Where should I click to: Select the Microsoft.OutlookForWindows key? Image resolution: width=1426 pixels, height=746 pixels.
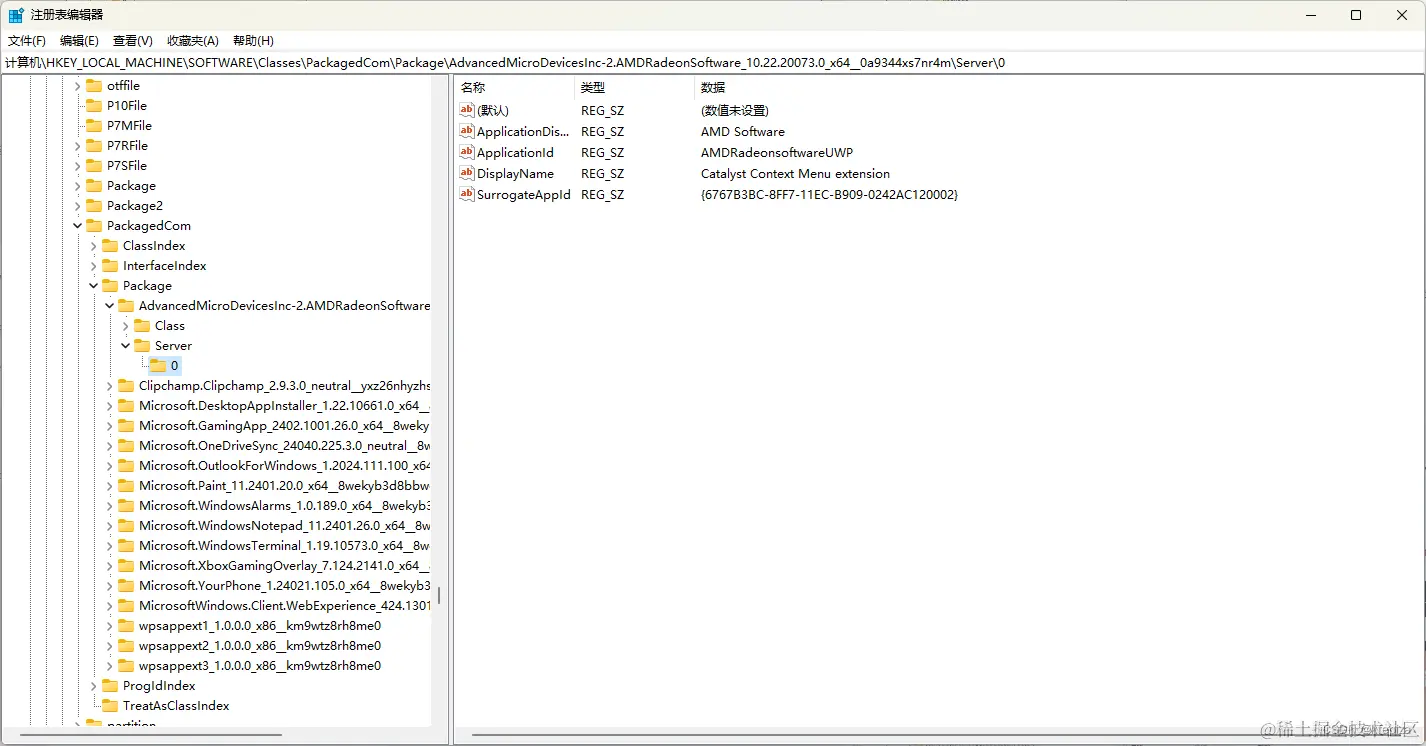pyautogui.click(x=284, y=466)
